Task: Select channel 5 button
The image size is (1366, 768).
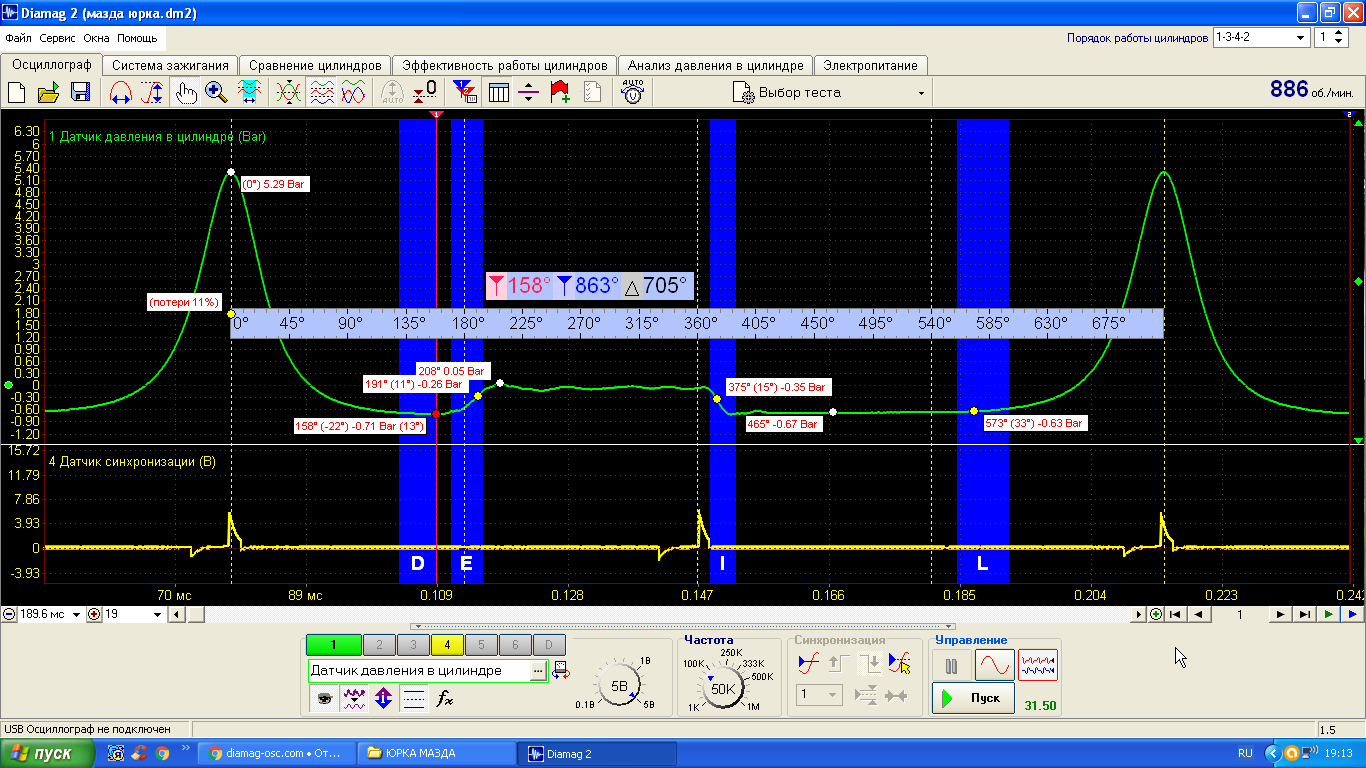Action: (481, 645)
